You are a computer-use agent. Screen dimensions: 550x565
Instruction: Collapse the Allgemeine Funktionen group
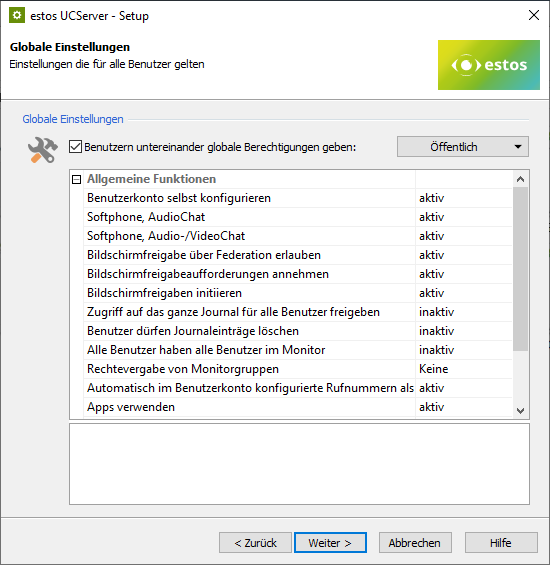[x=76, y=179]
